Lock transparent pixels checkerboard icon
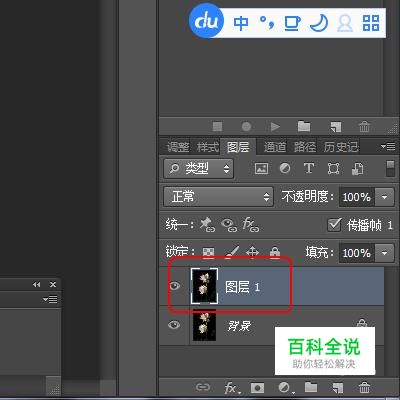The image size is (400, 400). click(209, 253)
